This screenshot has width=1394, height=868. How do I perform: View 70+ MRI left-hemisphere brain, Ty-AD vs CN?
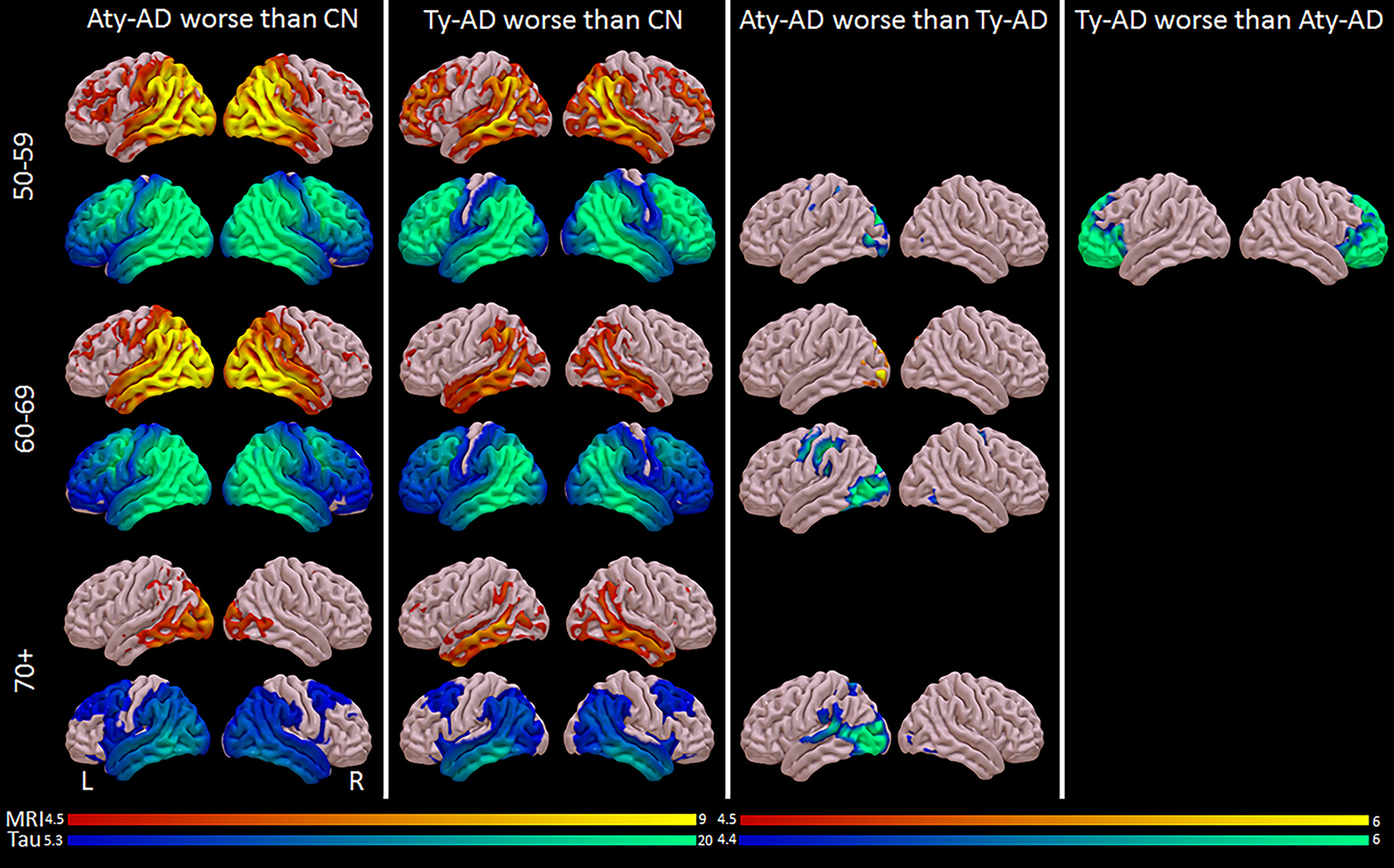(x=474, y=612)
